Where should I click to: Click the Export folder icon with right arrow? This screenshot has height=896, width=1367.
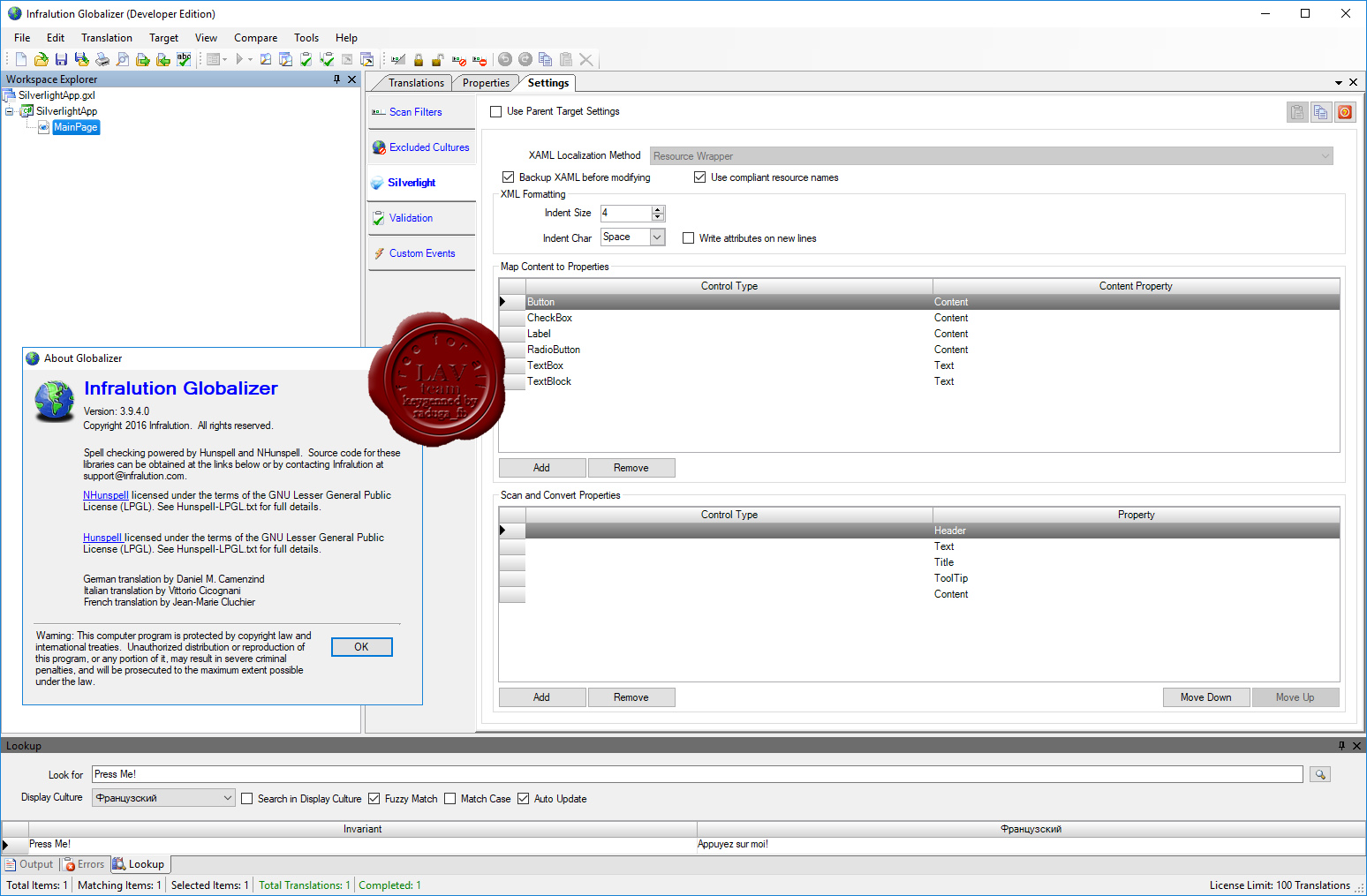(x=143, y=59)
